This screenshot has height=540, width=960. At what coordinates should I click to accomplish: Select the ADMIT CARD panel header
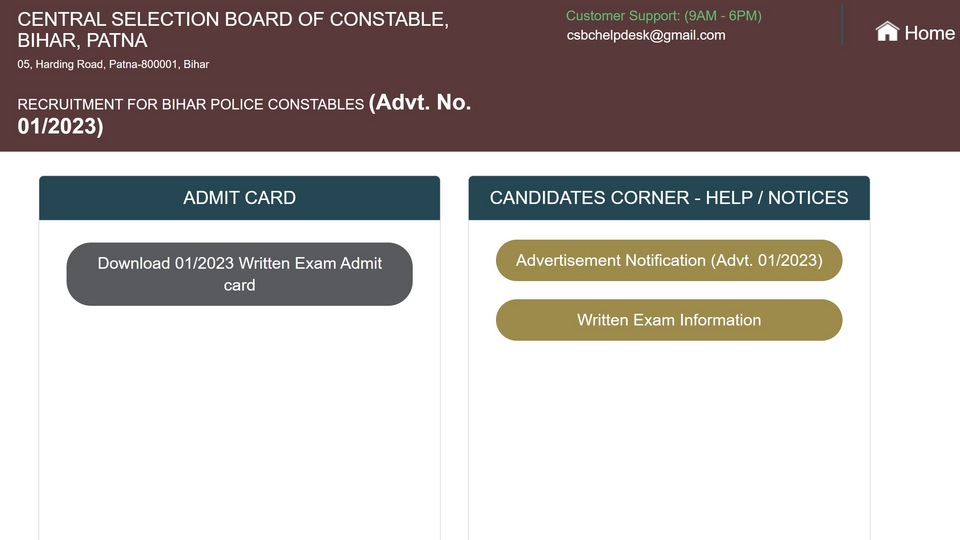pyautogui.click(x=239, y=198)
